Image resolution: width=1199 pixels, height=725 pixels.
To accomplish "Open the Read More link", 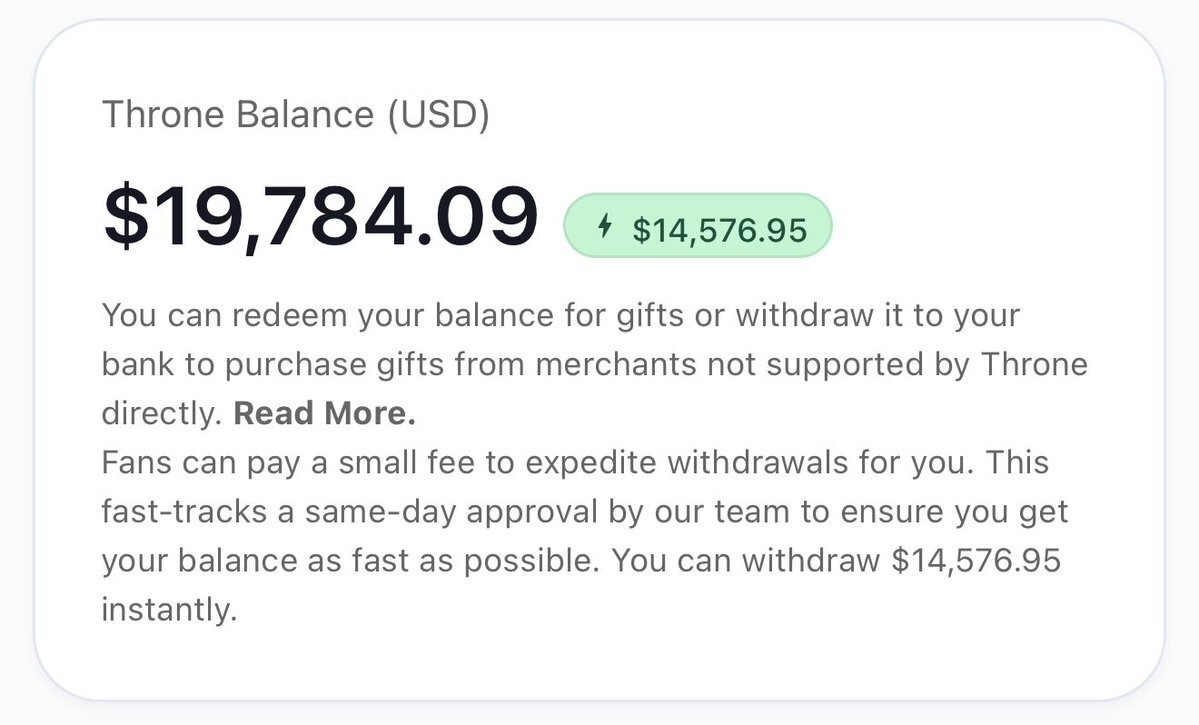I will [x=324, y=413].
